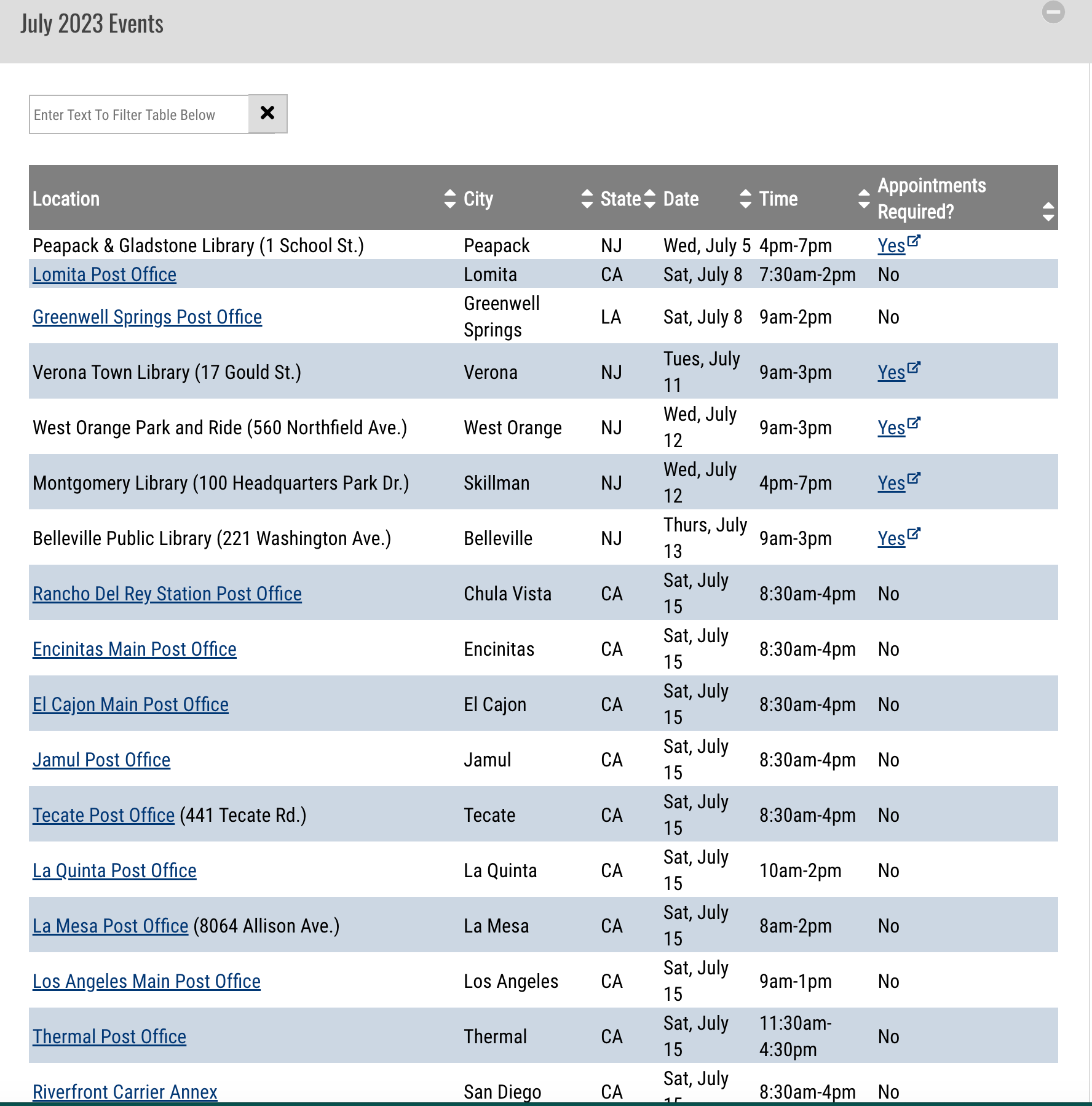Click the external link icon for West Orange Park and Ride
1092x1106 pixels.
tap(914, 423)
